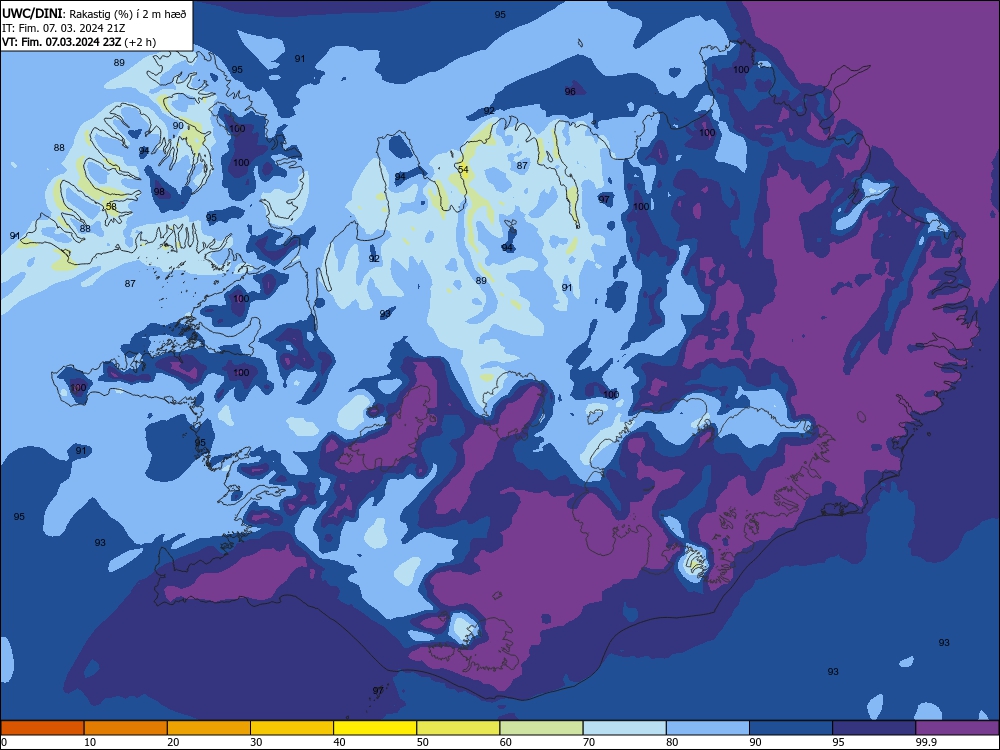
Task: Click the humidity value 96 on the map
Action: coord(570,91)
